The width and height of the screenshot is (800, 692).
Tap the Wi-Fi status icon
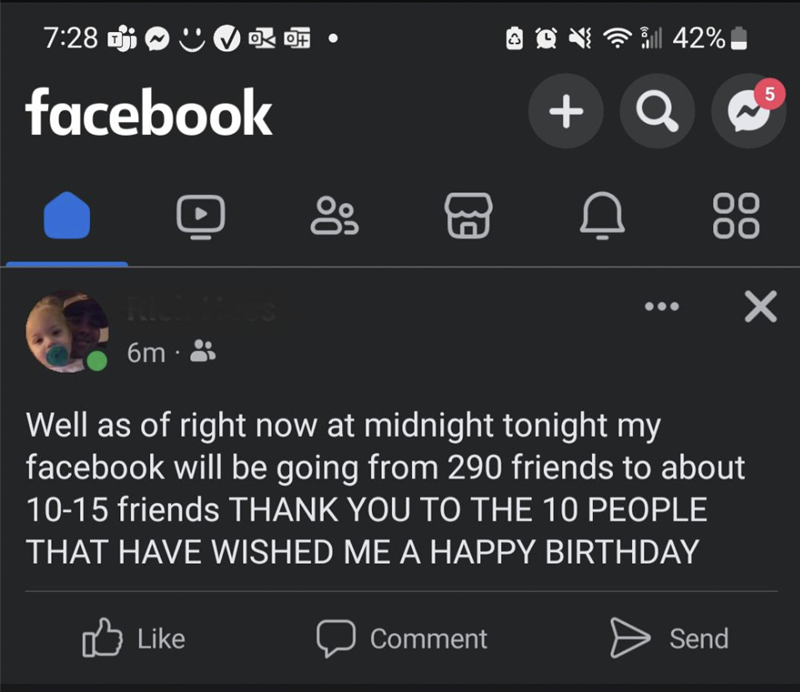620,39
